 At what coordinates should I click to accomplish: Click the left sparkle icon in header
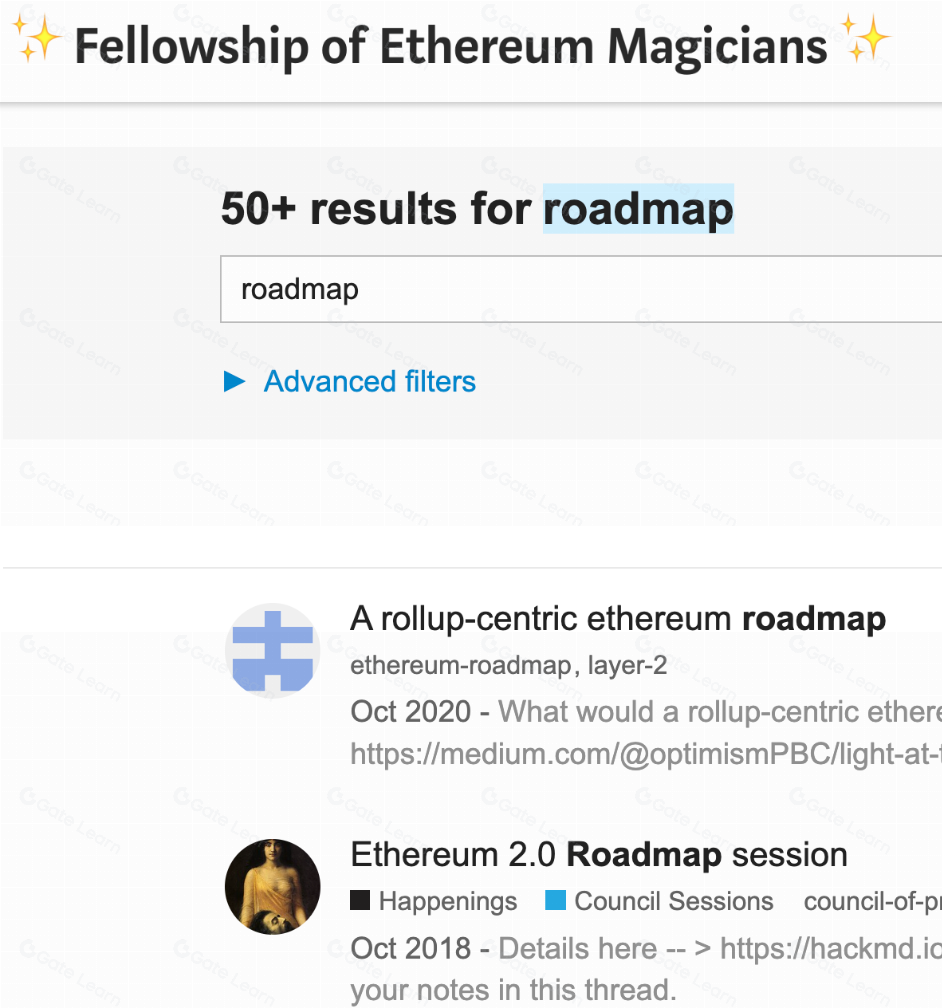coord(38,41)
